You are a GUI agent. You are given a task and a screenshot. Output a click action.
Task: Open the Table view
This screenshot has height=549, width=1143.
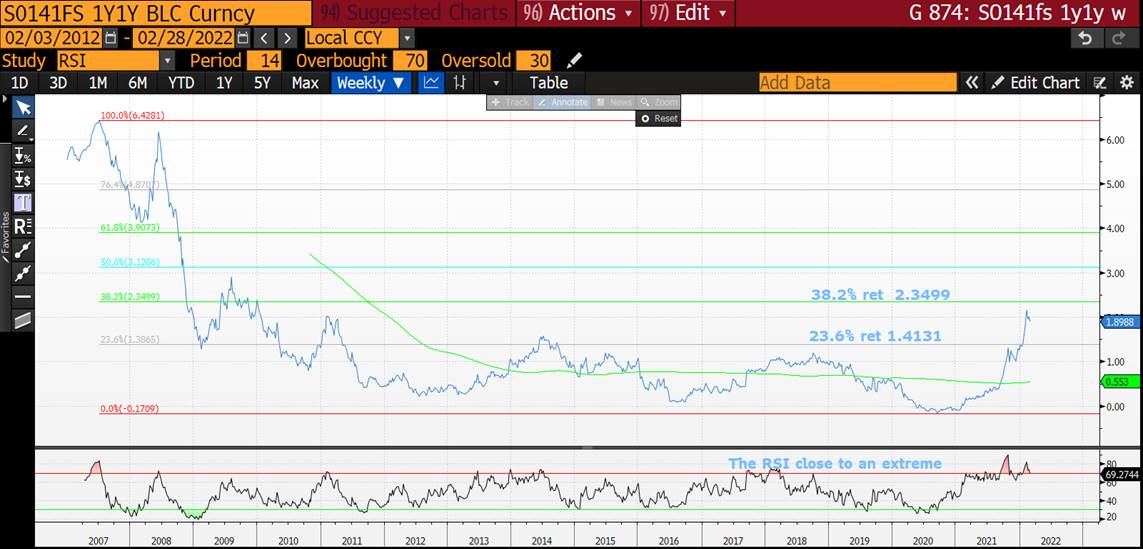(x=548, y=82)
